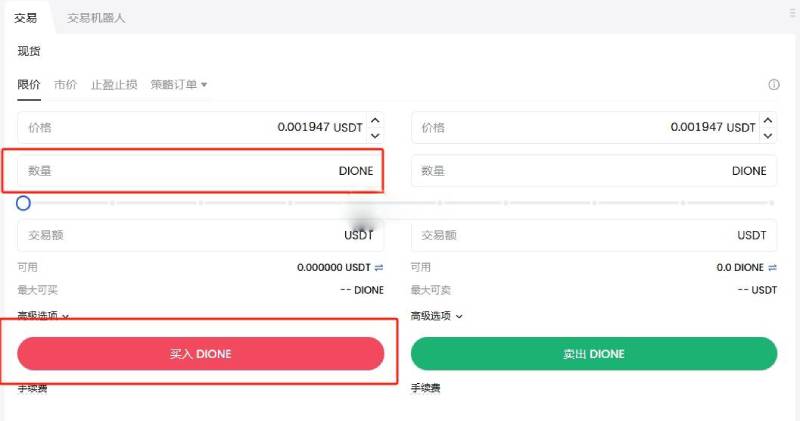Select the 市价 order type tab
Screen dimensions: 800x421
tap(65, 85)
